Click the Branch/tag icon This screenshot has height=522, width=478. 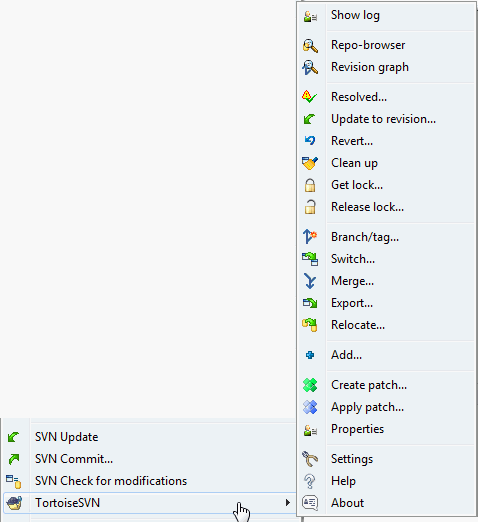[310, 237]
